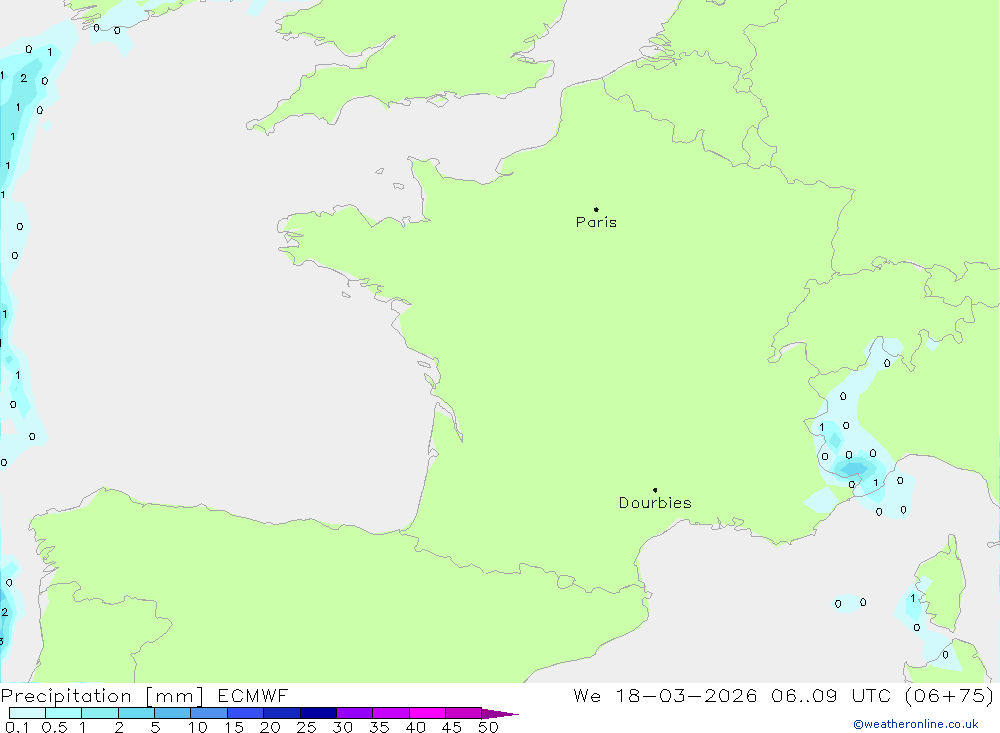Pick the 1–2 mm legend swatch
This screenshot has width=1000, height=733.
pyautogui.click(x=100, y=713)
